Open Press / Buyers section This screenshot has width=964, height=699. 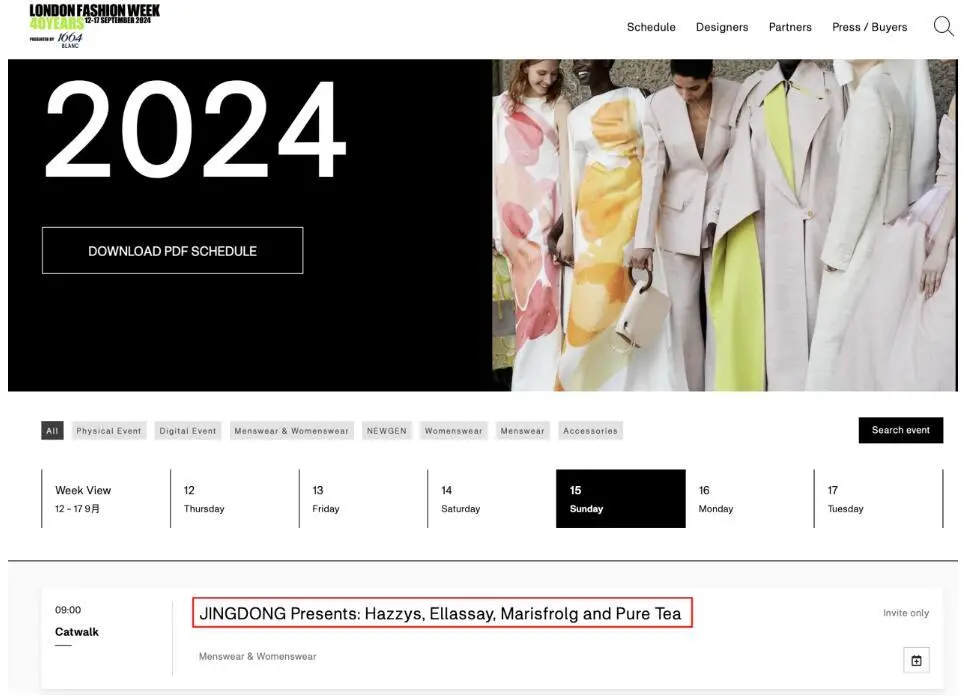[869, 27]
